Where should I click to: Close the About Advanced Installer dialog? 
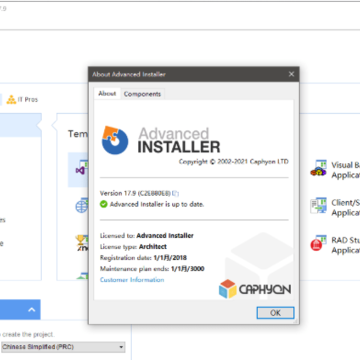coord(291,74)
